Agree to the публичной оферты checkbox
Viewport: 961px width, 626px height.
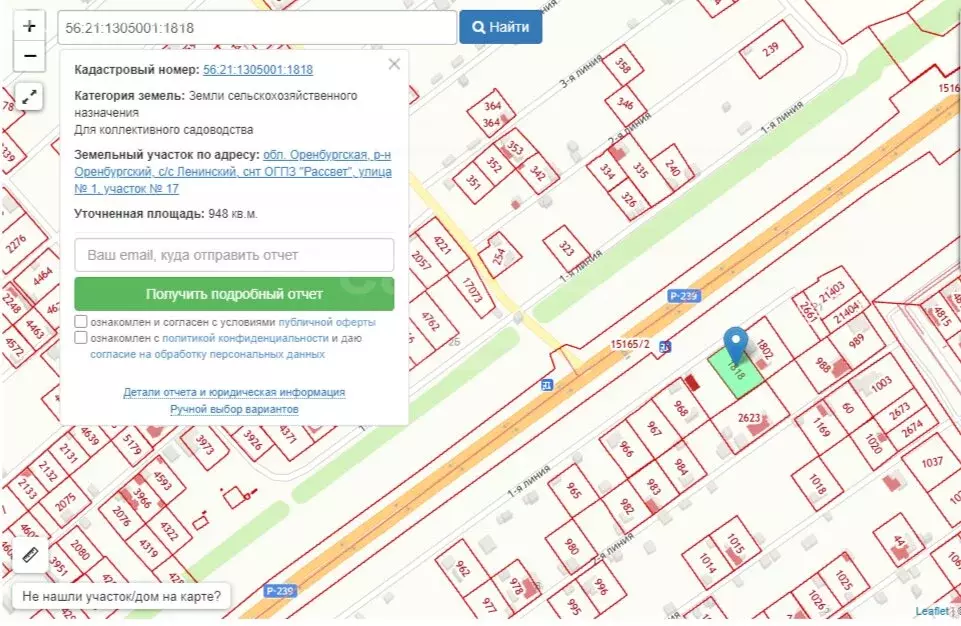(x=81, y=322)
